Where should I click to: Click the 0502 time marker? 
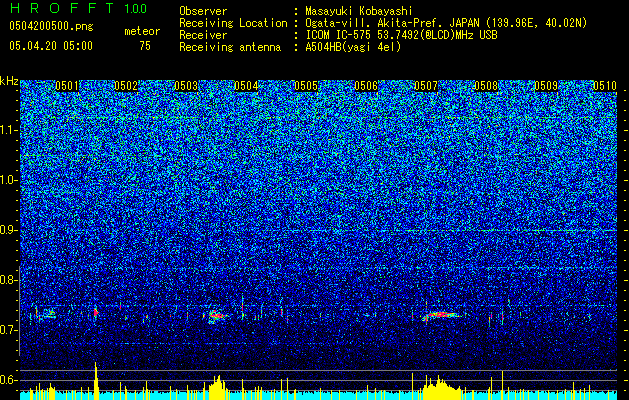tap(126, 86)
